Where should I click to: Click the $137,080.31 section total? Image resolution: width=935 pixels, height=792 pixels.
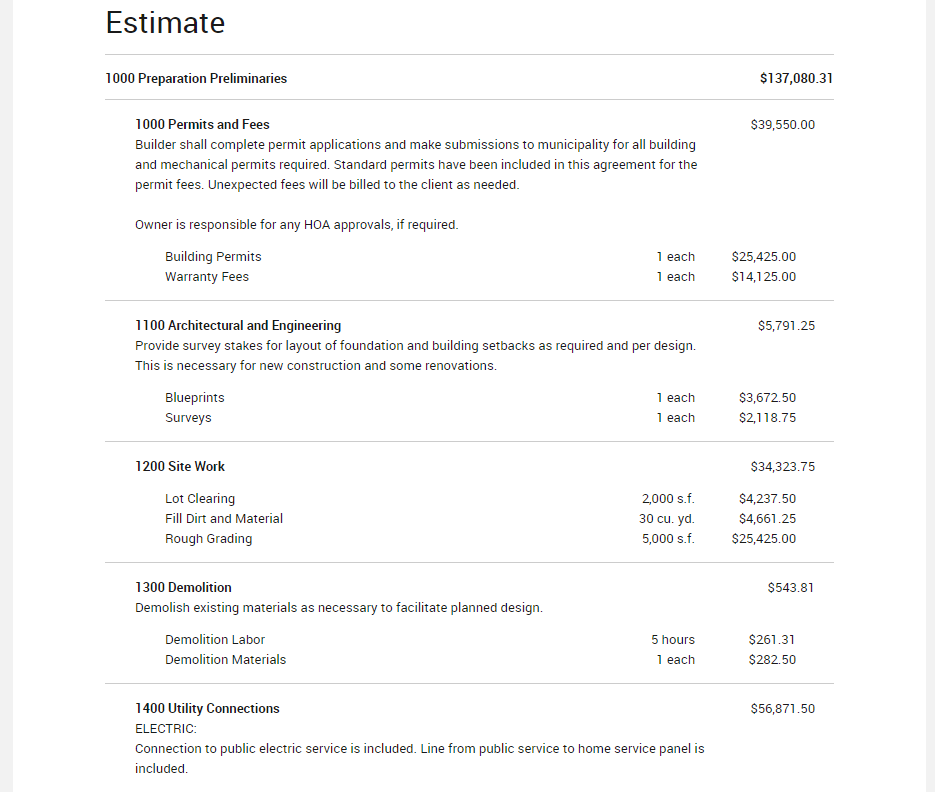click(x=796, y=78)
